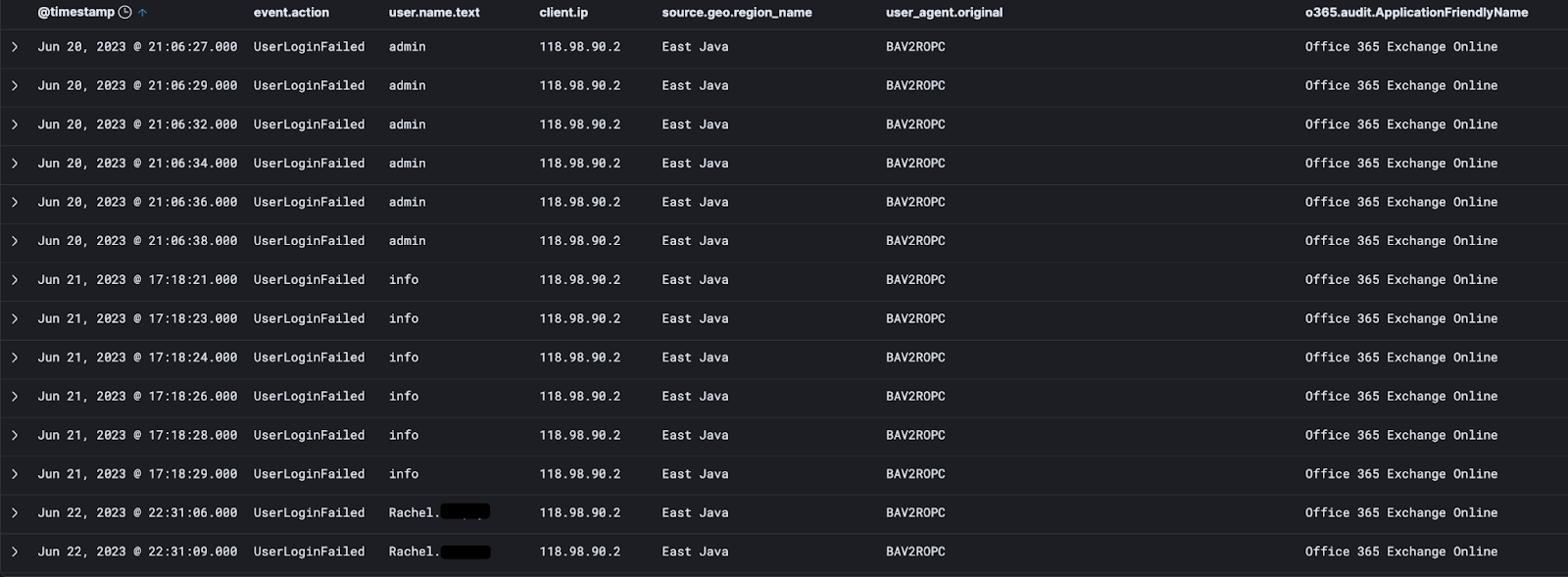This screenshot has width=1568, height=577.
Task: Select the source.geo.region_name column header
Action: click(x=737, y=12)
